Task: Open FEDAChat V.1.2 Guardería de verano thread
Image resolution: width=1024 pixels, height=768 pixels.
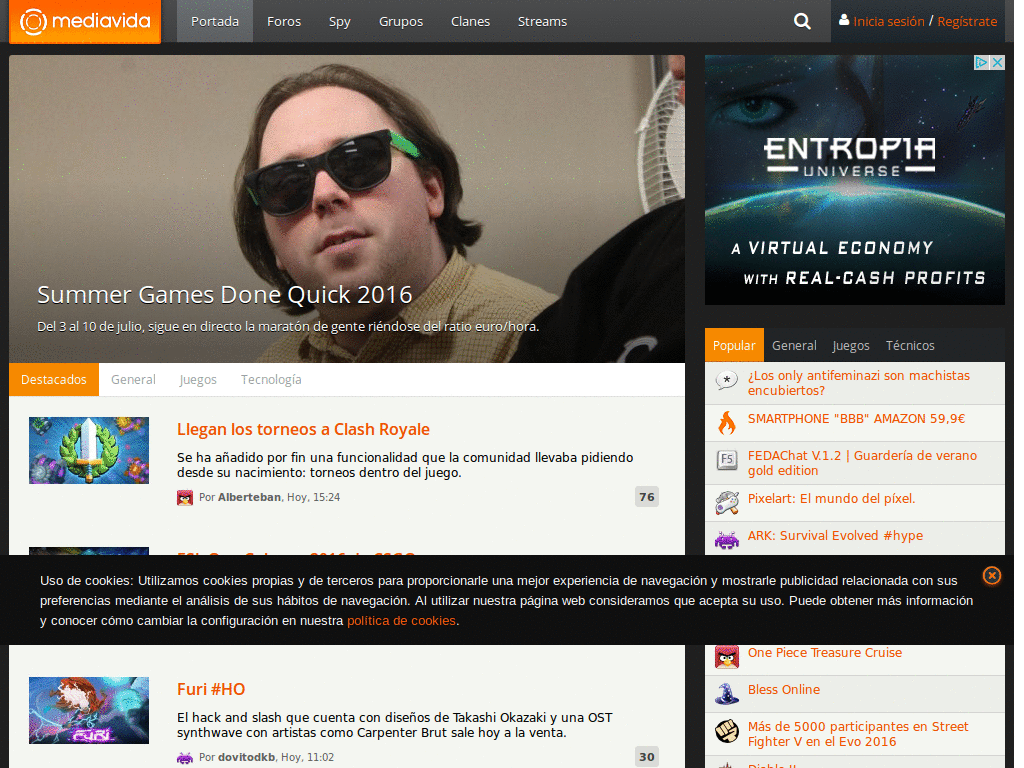Action: coord(862,463)
